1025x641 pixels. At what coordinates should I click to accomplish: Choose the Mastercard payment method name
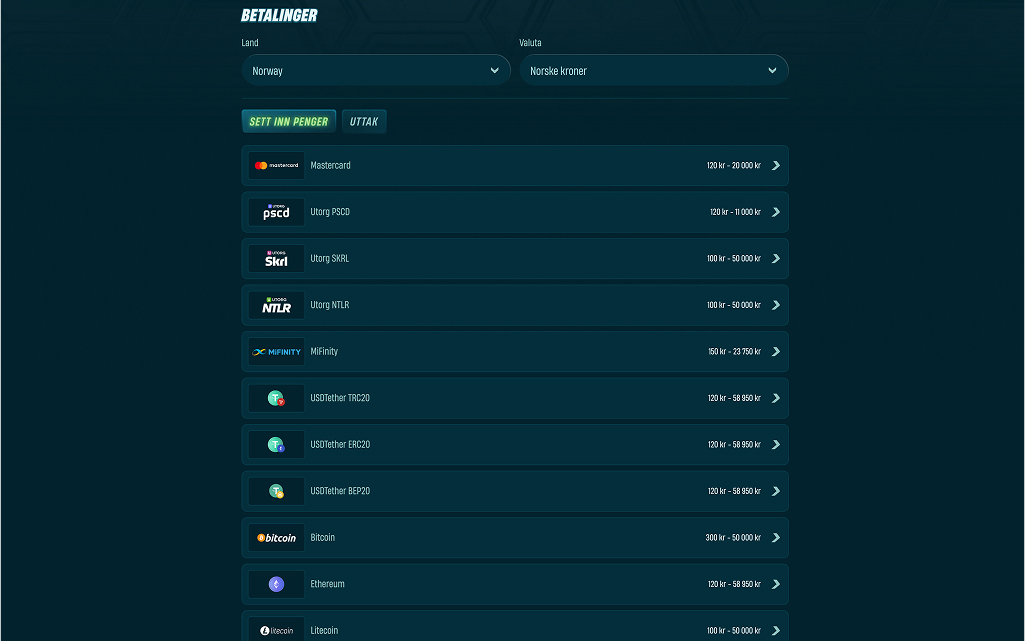click(330, 165)
